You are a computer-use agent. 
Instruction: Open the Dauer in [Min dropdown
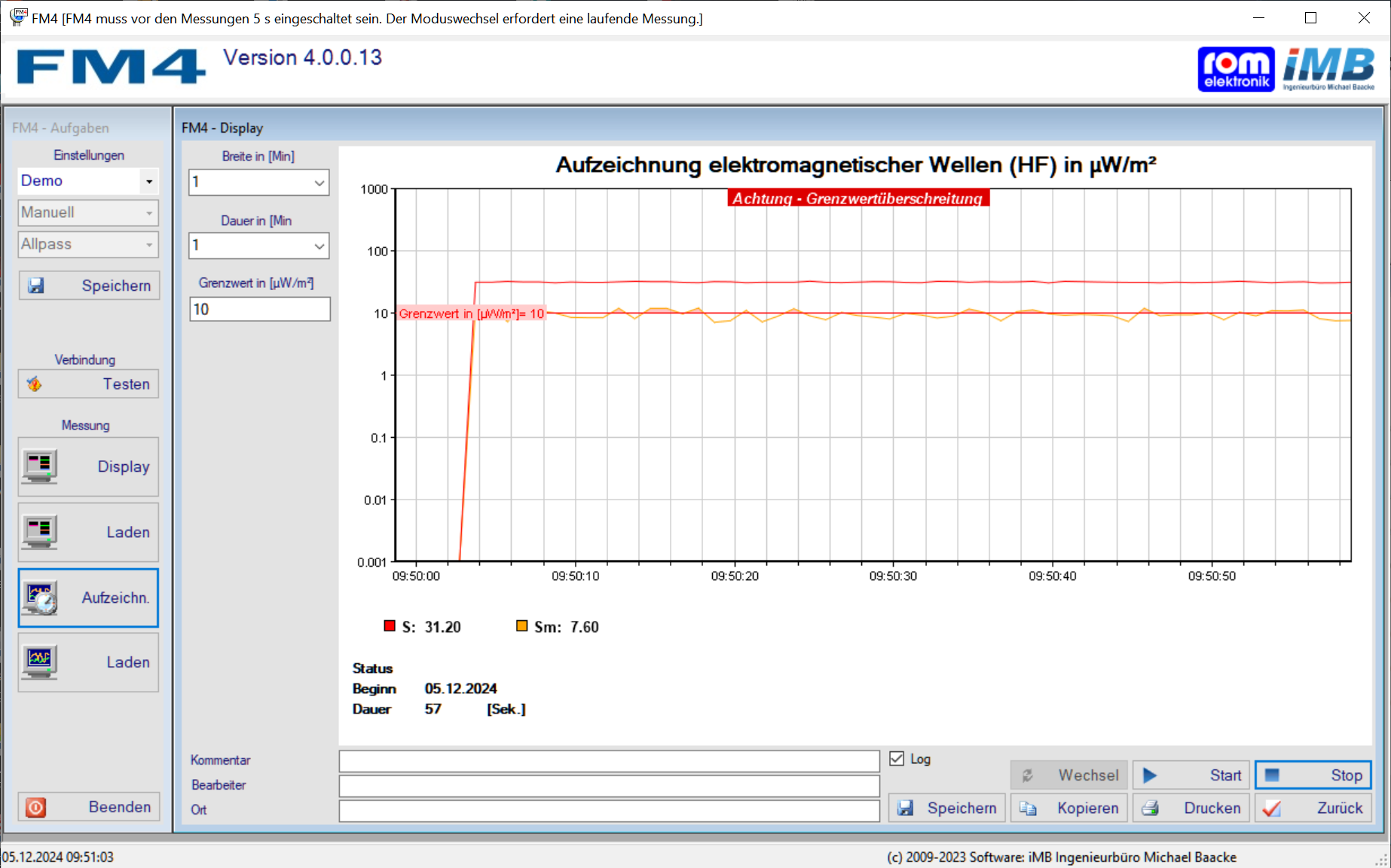pyautogui.click(x=319, y=246)
